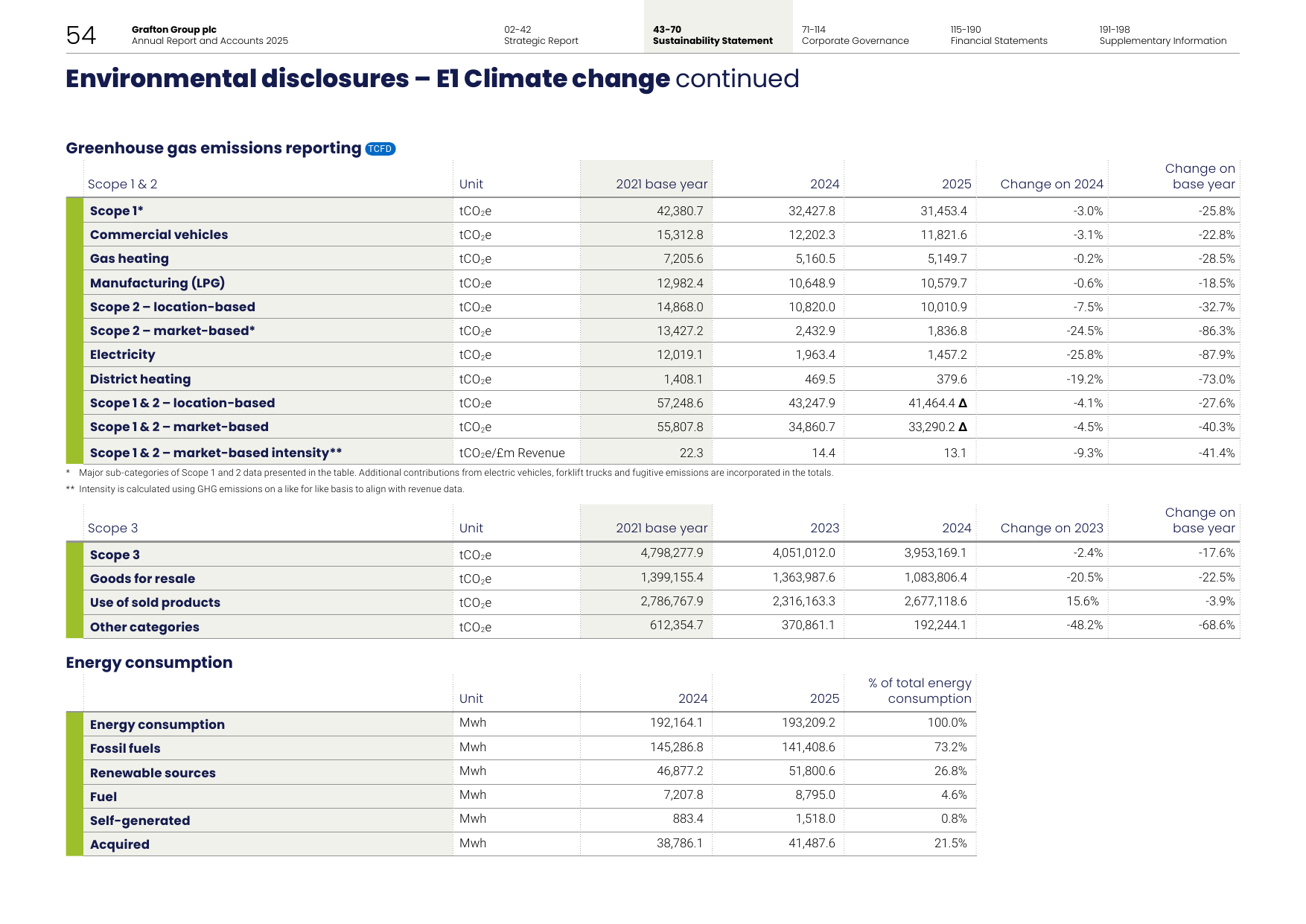Go to Corporate Governance section tab

coord(855,35)
